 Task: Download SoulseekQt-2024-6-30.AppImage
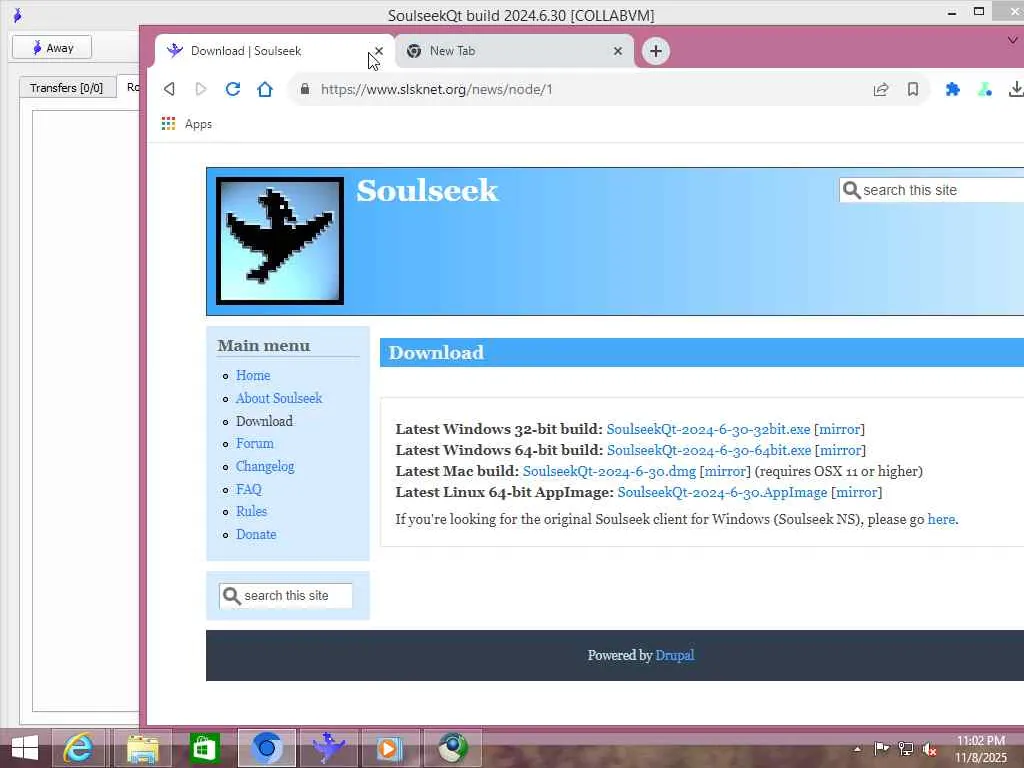722,492
